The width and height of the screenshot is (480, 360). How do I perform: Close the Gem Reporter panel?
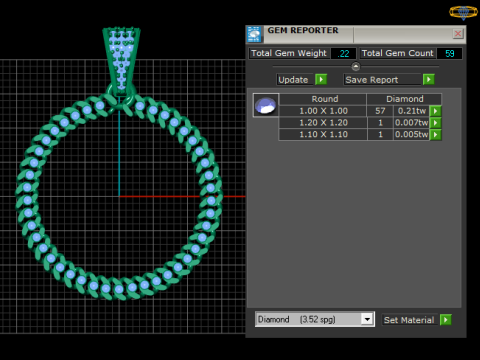458,33
